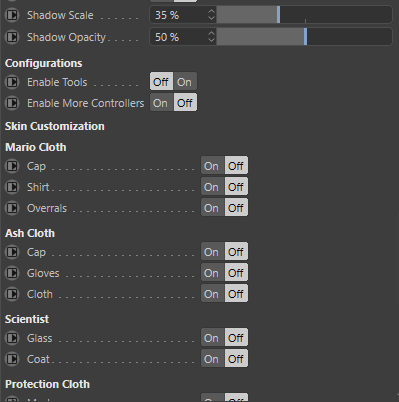The height and width of the screenshot is (402, 399).
Task: Turn On the Enable Tools option
Action: tap(185, 82)
